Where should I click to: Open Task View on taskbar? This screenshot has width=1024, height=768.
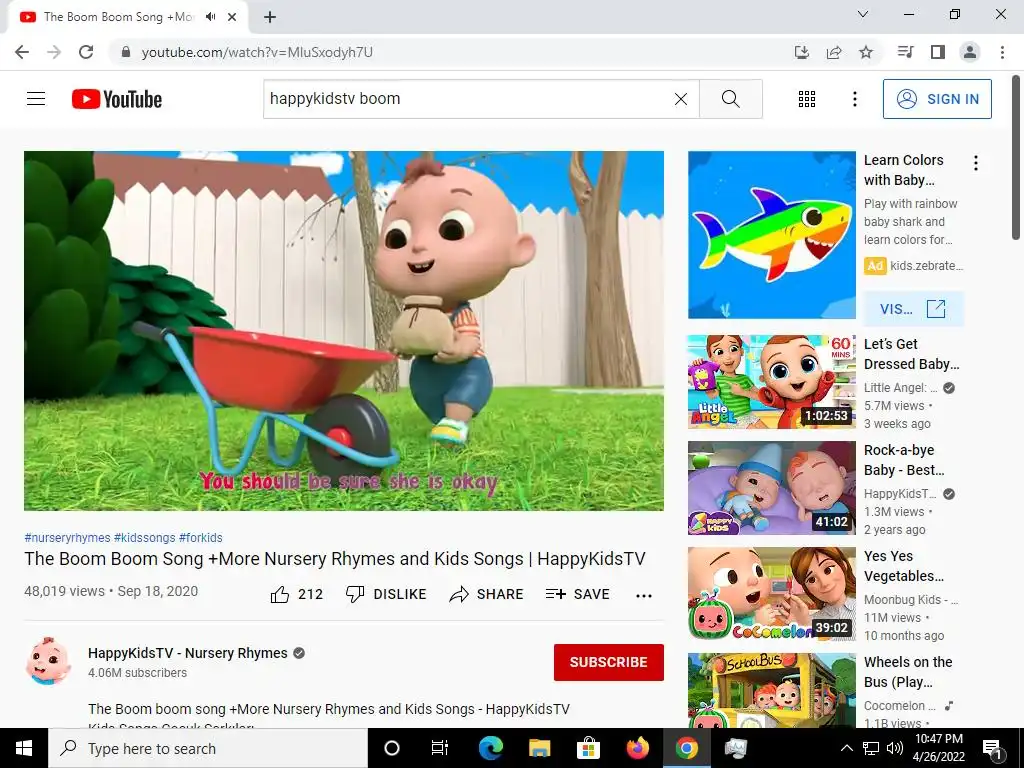pyautogui.click(x=440, y=748)
